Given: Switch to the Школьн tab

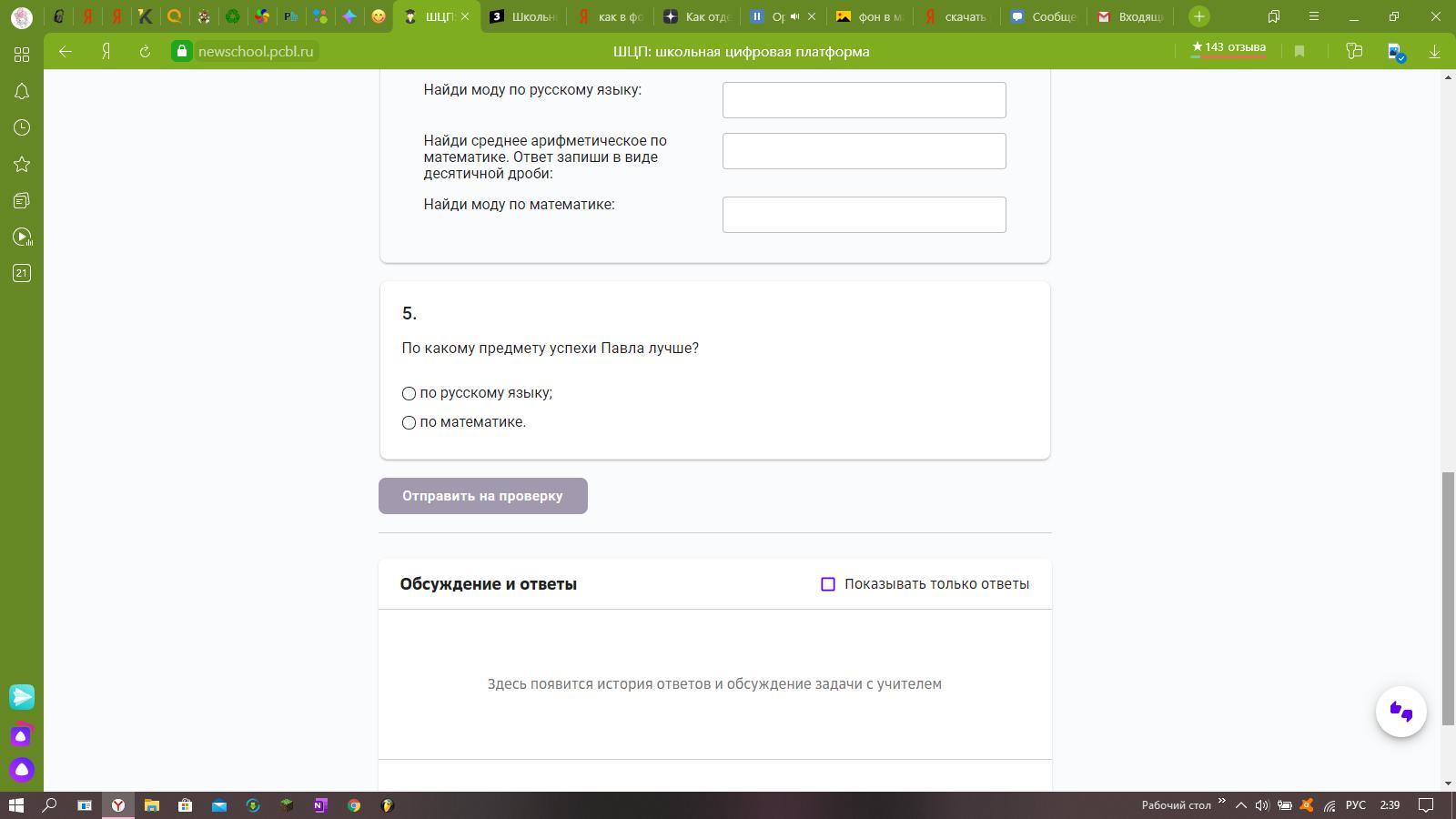Looking at the screenshot, I should tap(522, 16).
